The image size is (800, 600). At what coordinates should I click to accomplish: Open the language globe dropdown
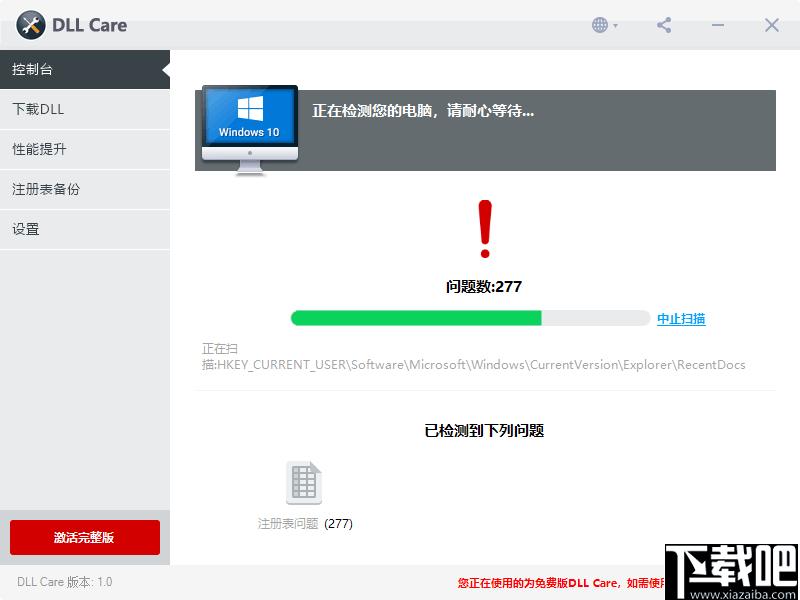pos(604,25)
